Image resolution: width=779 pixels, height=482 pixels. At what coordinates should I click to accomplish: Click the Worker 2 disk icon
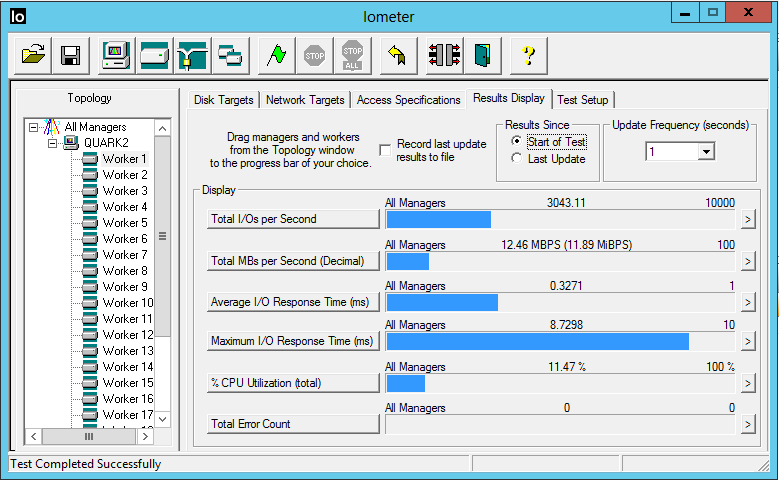click(90, 175)
